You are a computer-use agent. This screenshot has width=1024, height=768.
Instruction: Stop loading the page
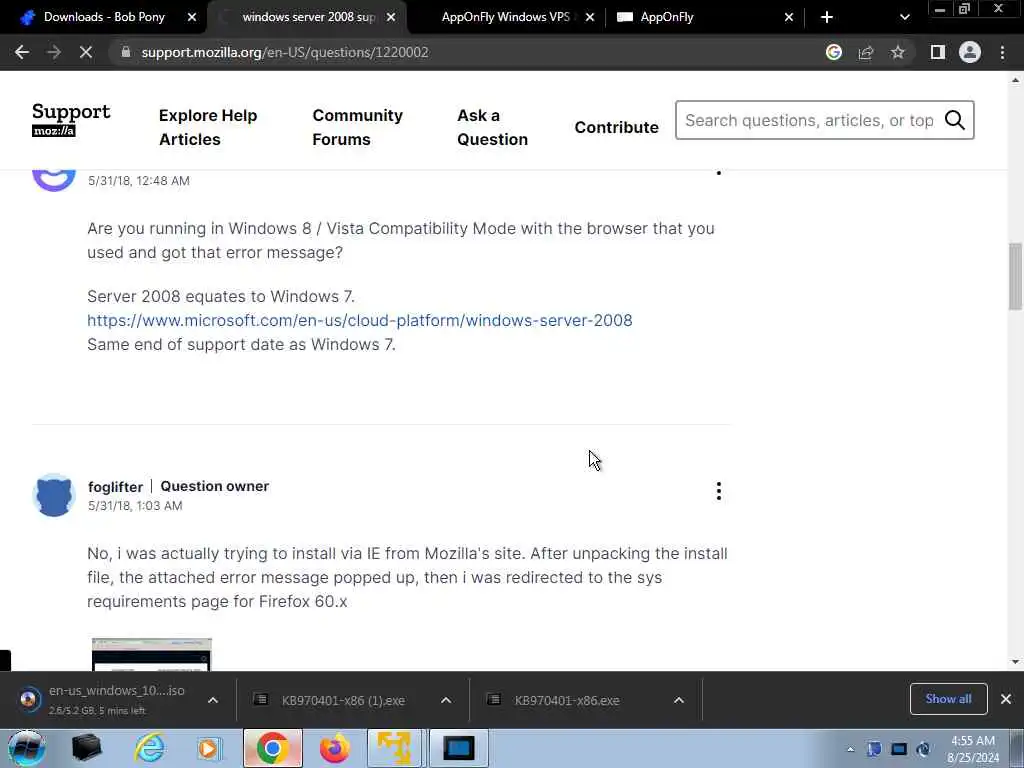click(x=86, y=52)
